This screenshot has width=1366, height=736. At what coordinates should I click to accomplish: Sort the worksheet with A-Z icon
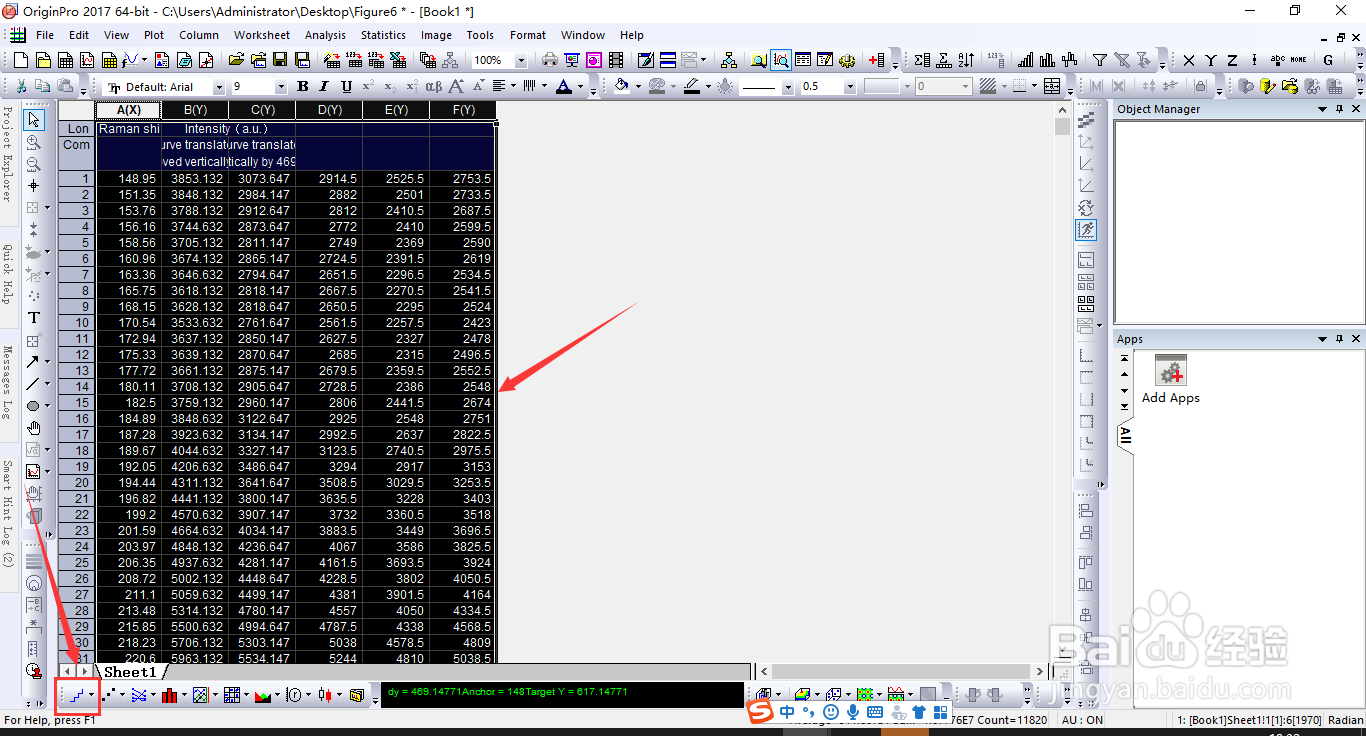click(966, 60)
